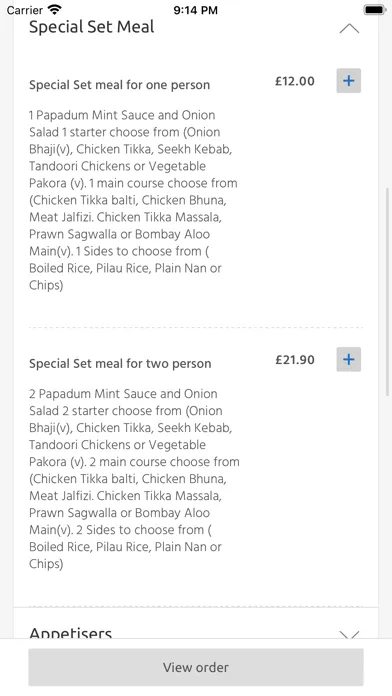Open the View order button
392x696 pixels.
point(196,667)
